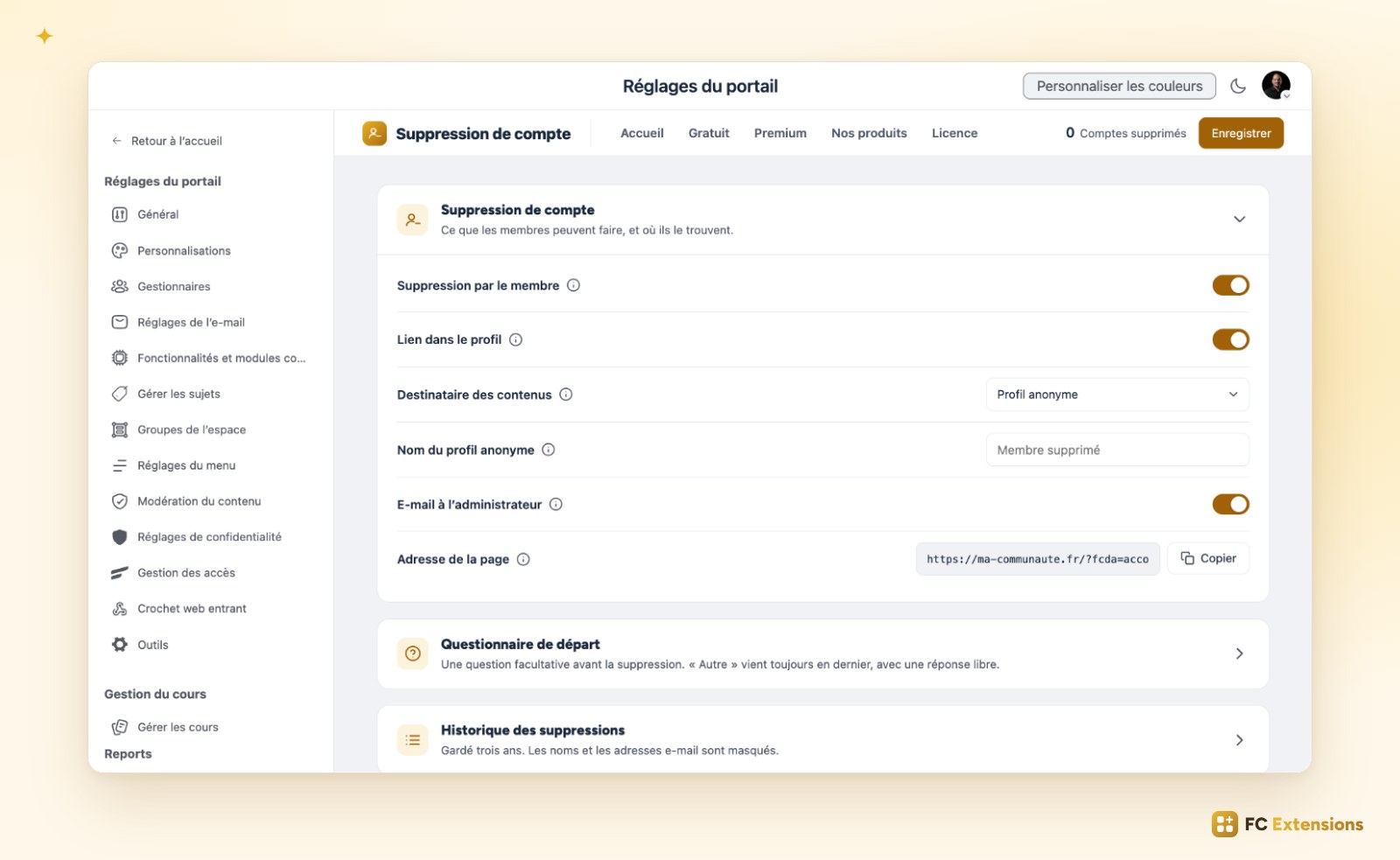Image resolution: width=1400 pixels, height=860 pixels.
Task: Select the Premium tab
Action: tap(780, 133)
